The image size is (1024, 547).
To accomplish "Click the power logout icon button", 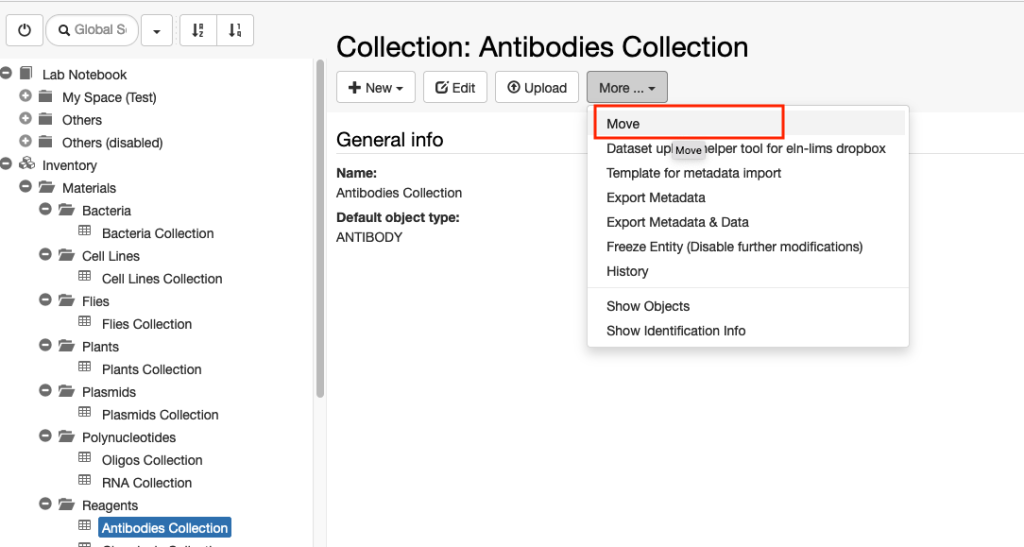I will coord(25,30).
